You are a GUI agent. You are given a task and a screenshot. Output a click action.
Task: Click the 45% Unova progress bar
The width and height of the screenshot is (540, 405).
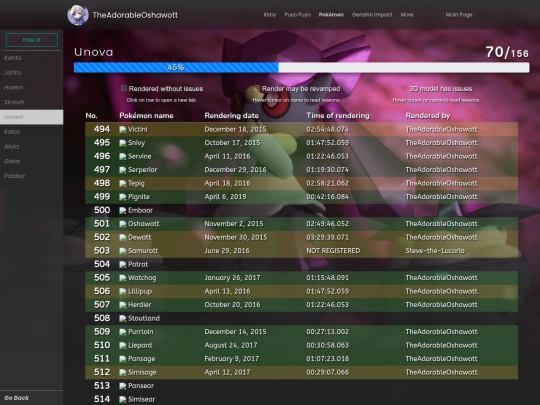coord(301,68)
